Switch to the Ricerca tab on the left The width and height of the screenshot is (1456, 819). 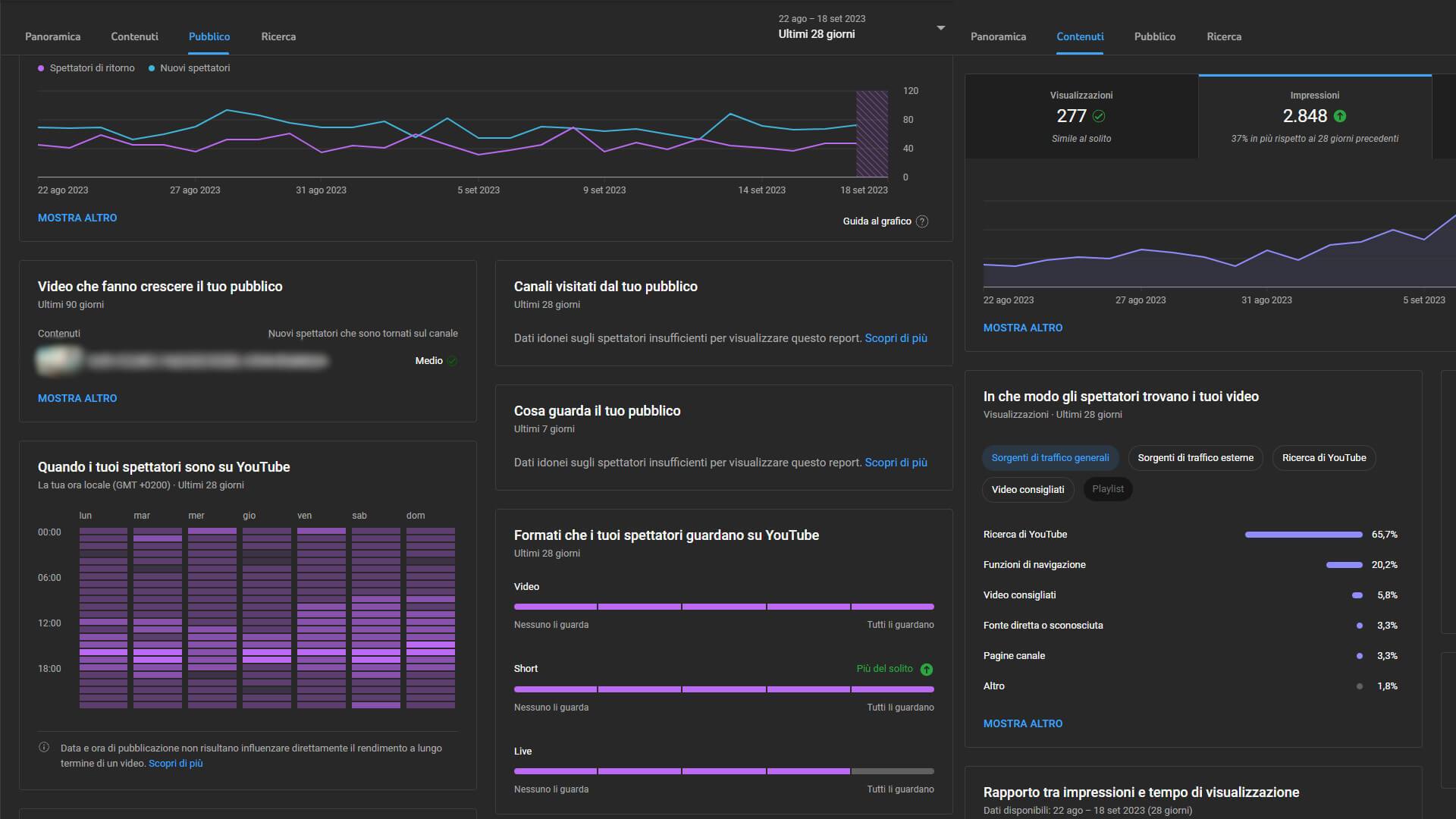click(x=278, y=36)
